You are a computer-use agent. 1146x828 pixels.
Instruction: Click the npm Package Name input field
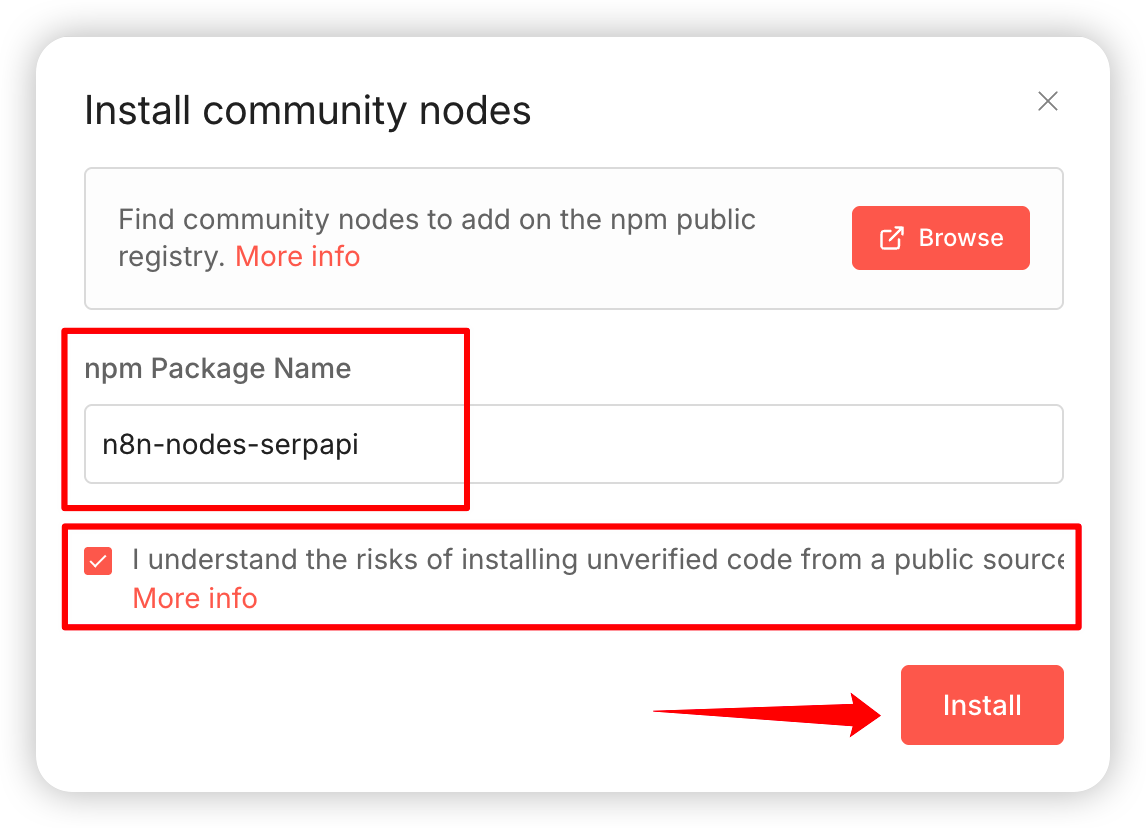pyautogui.click(x=573, y=444)
